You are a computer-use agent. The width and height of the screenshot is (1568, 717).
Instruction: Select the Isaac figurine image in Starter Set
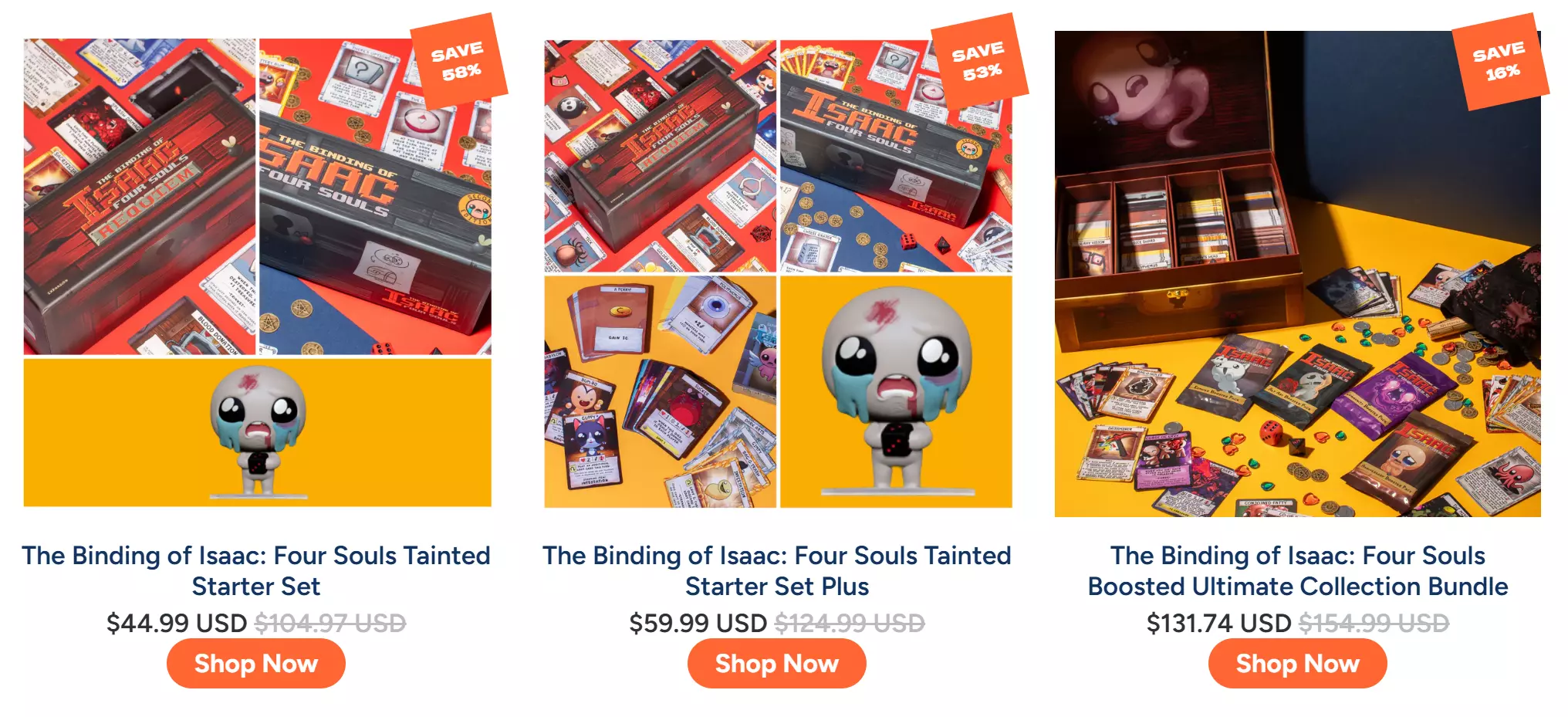click(258, 432)
